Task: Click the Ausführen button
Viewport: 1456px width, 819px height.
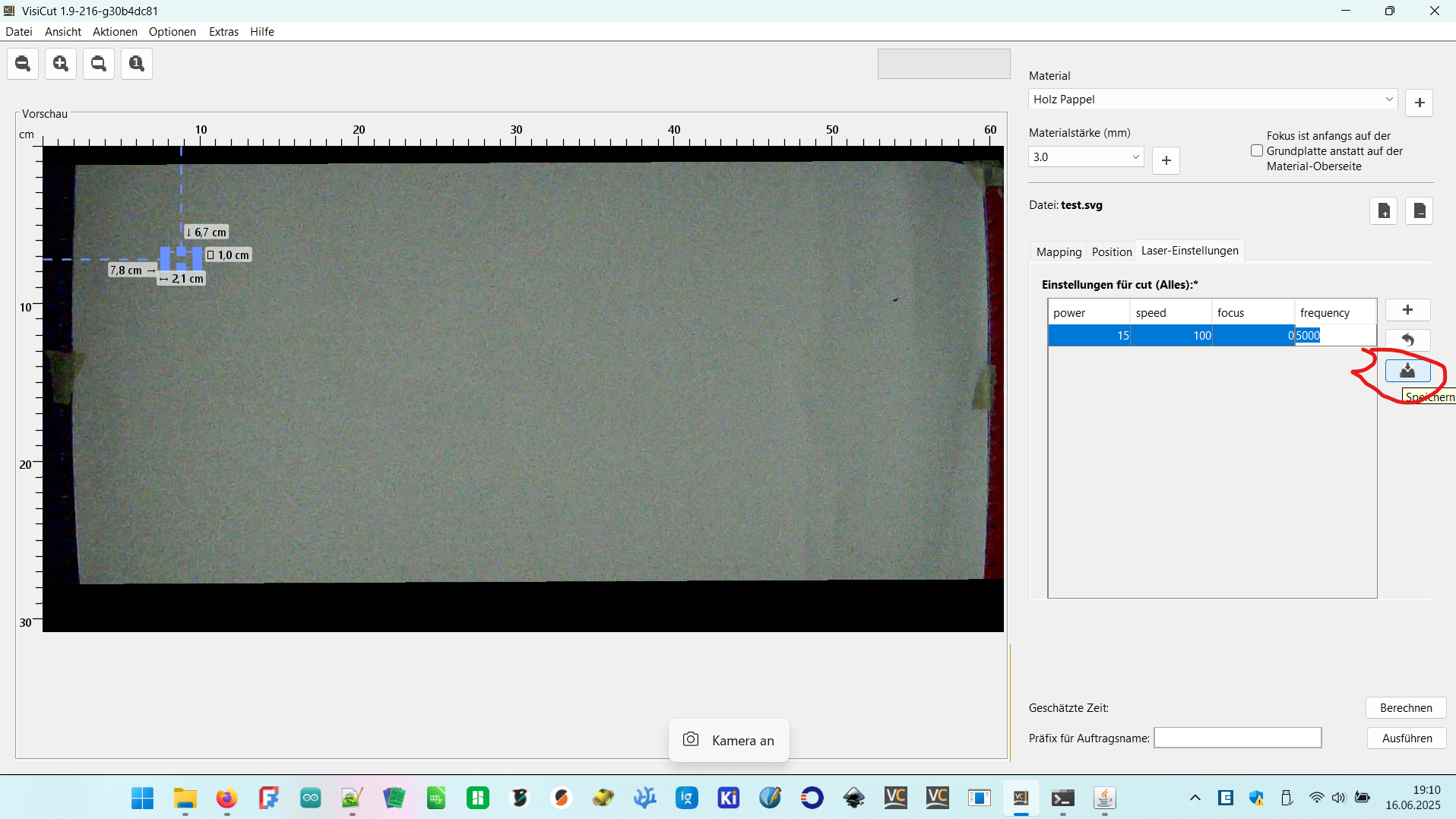Action: point(1407,738)
